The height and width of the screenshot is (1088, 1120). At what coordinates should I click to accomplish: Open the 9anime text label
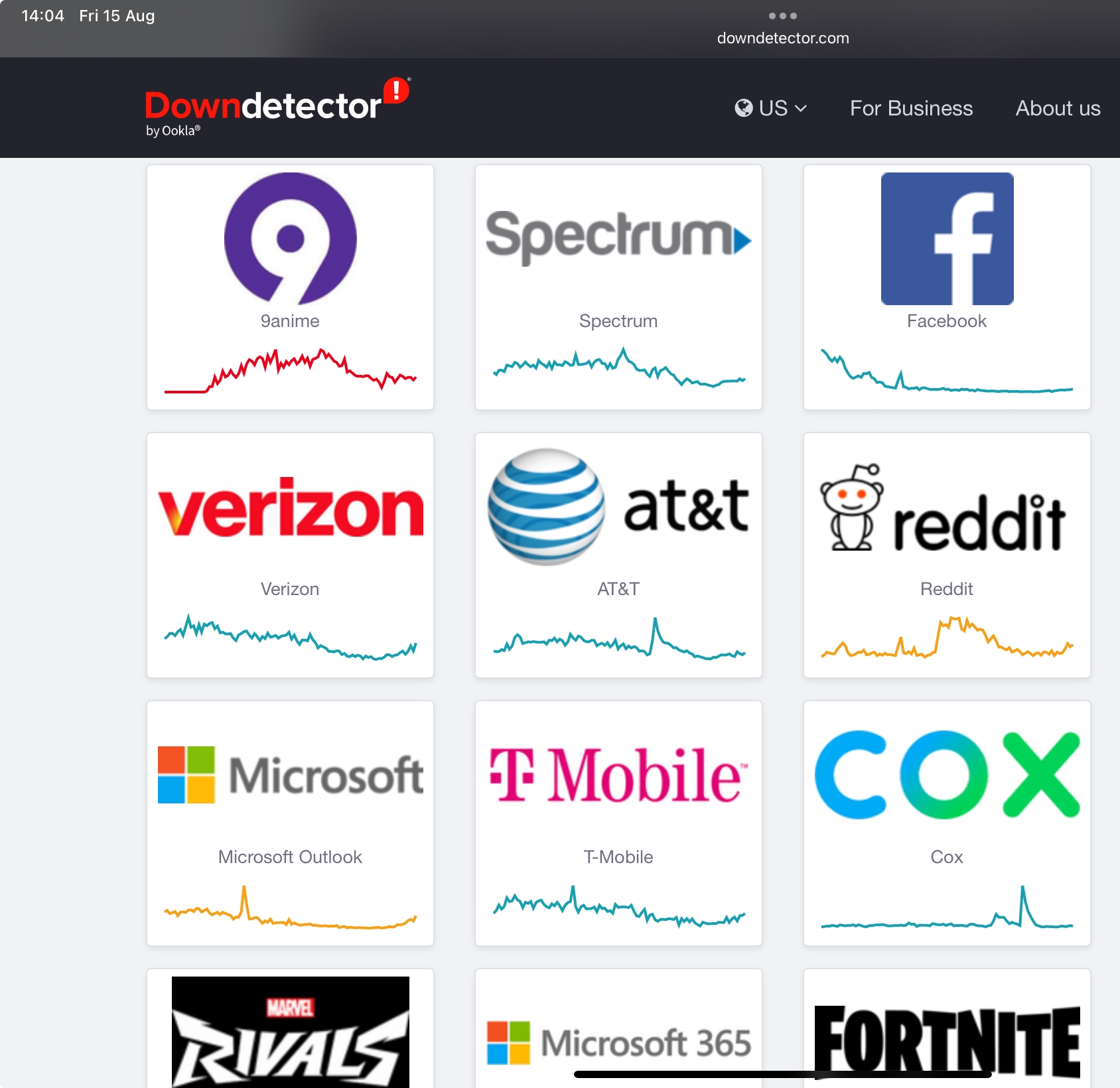coord(290,321)
